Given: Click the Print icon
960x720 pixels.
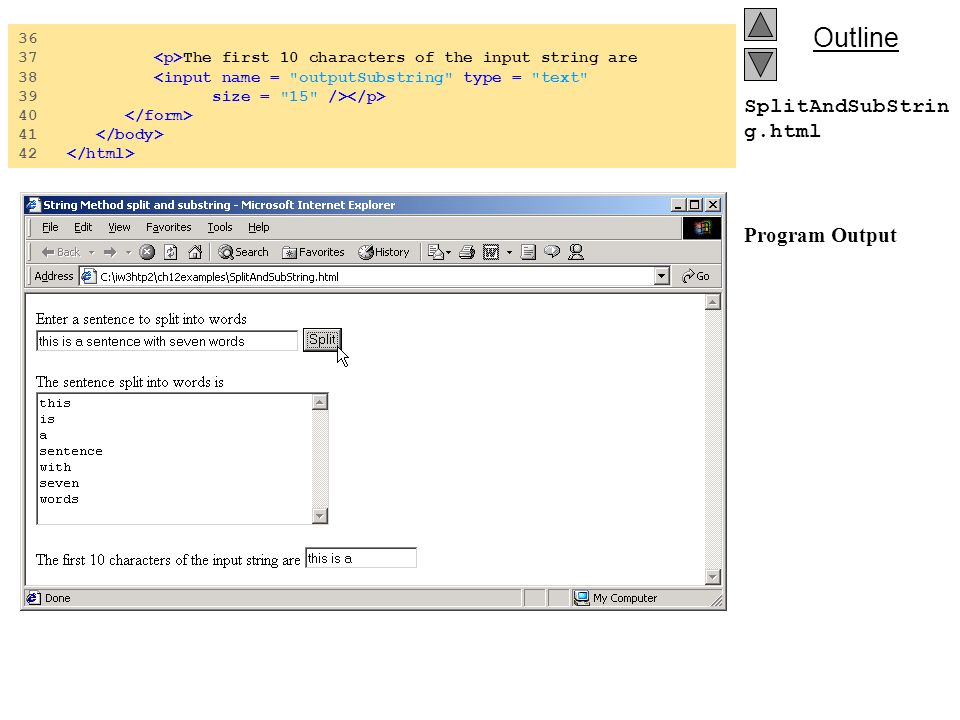Looking at the screenshot, I should coord(467,252).
